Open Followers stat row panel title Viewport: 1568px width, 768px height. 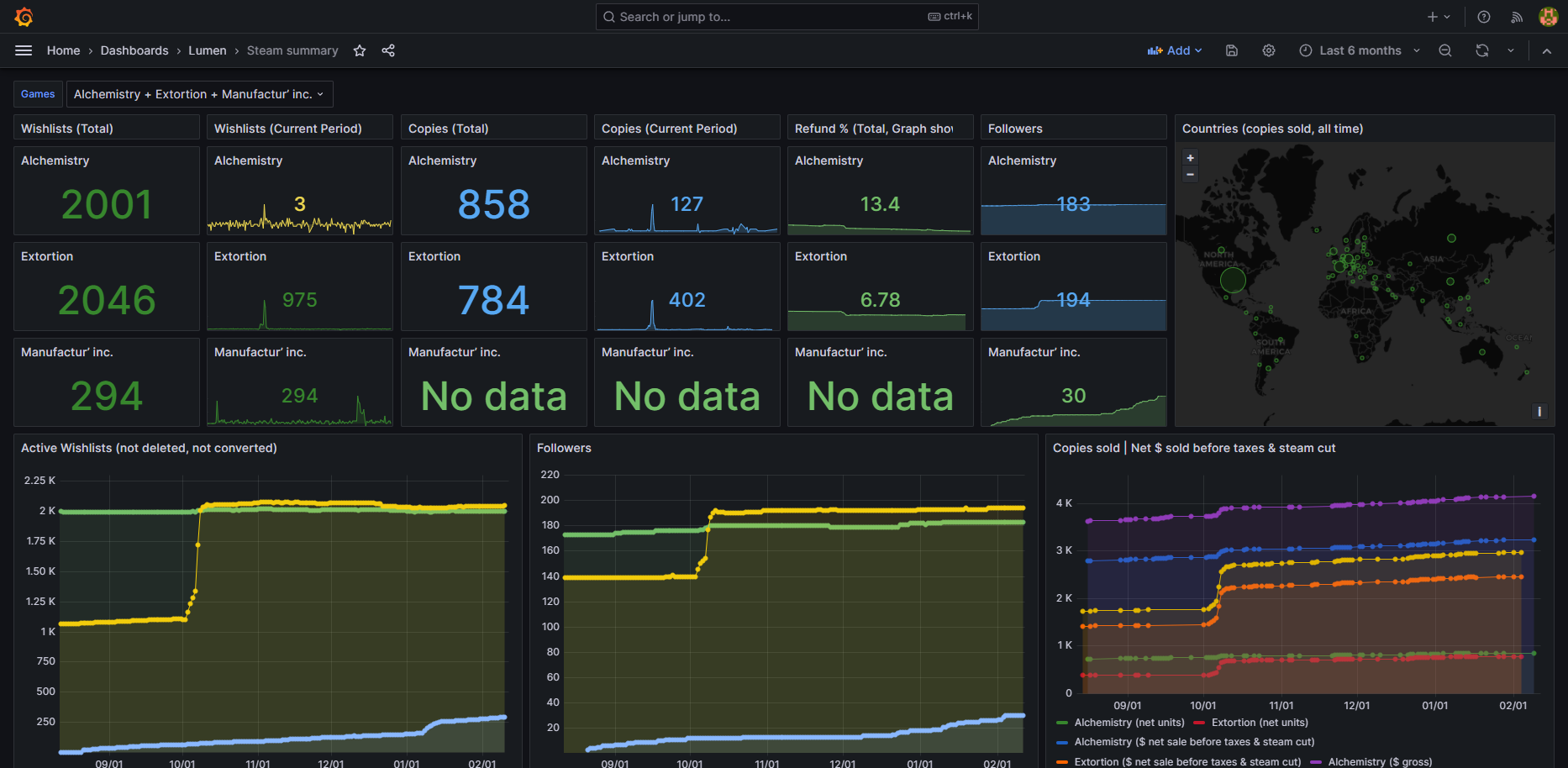[1015, 129]
